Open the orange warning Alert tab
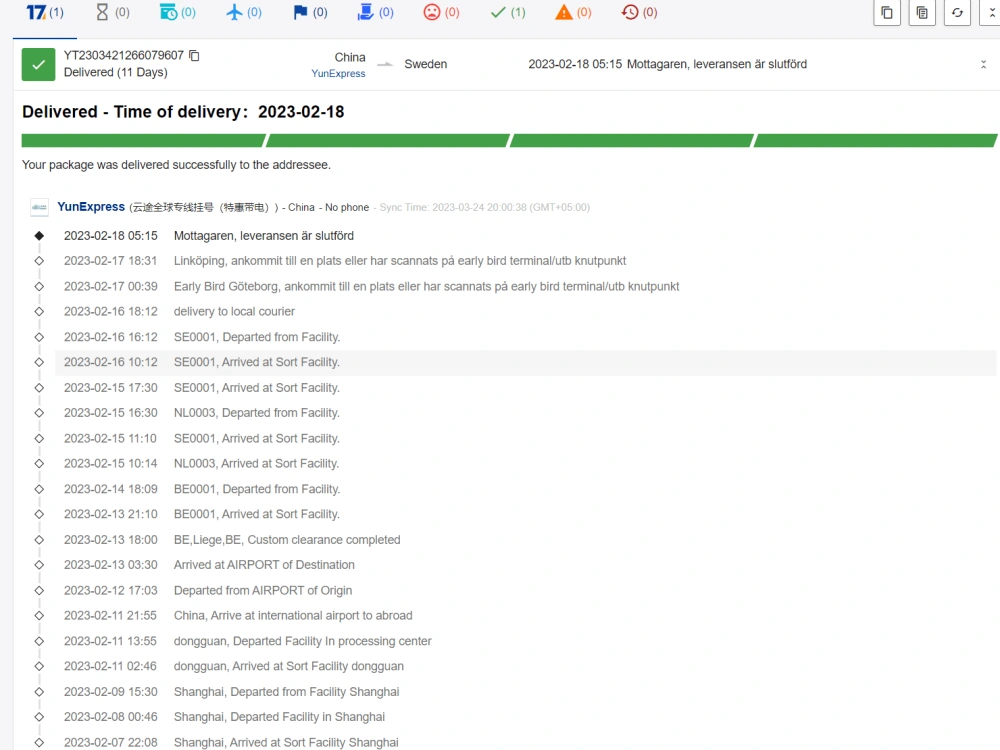The height and width of the screenshot is (750, 1000). 573,13
